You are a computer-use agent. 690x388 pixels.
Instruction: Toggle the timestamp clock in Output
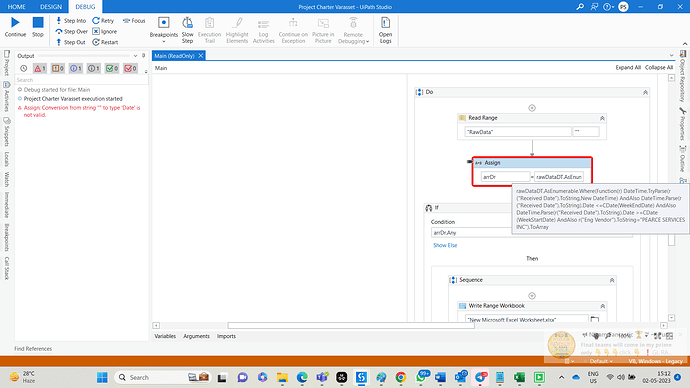(24, 68)
